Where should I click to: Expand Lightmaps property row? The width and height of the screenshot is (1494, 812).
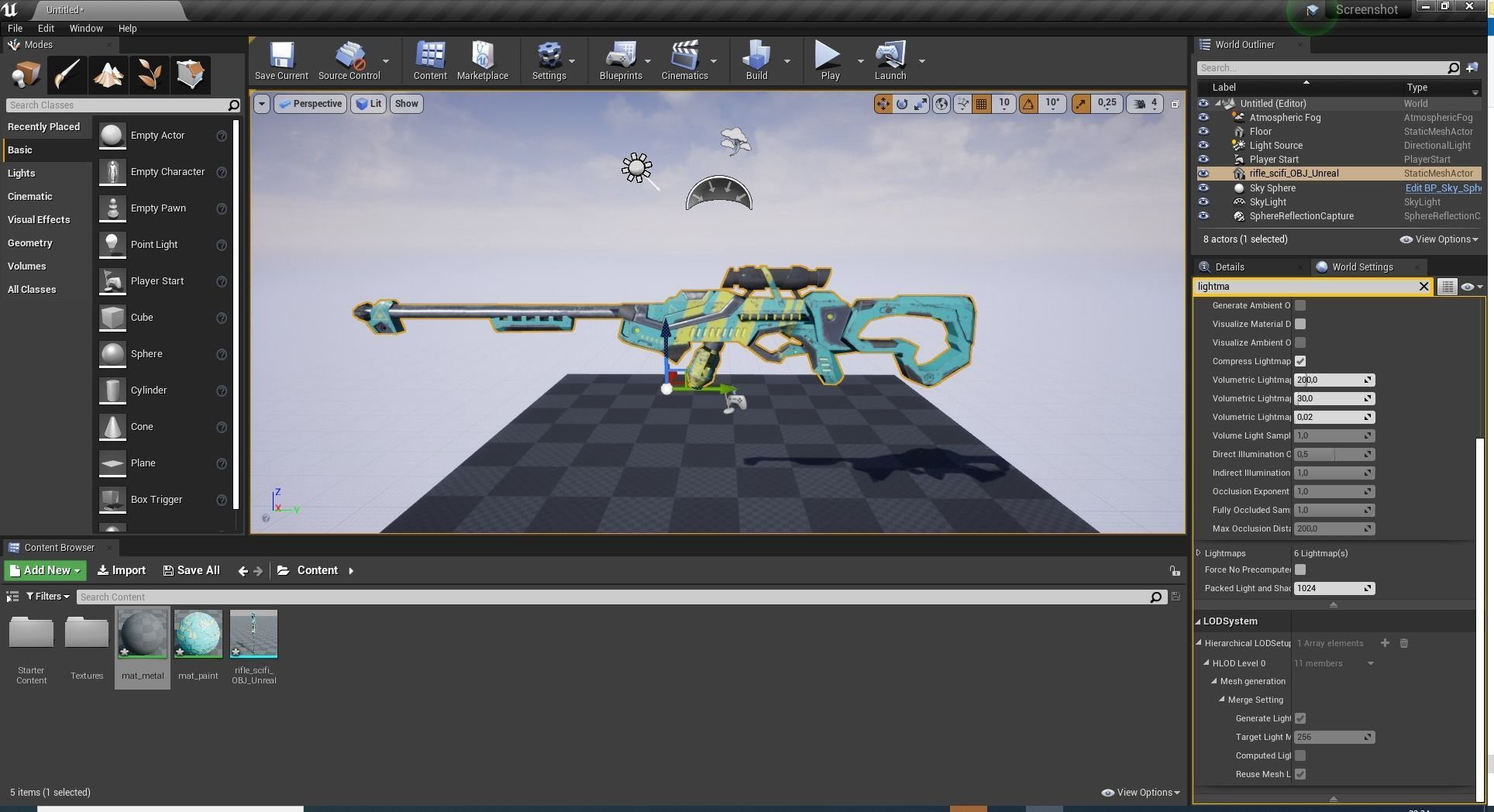(x=1199, y=553)
